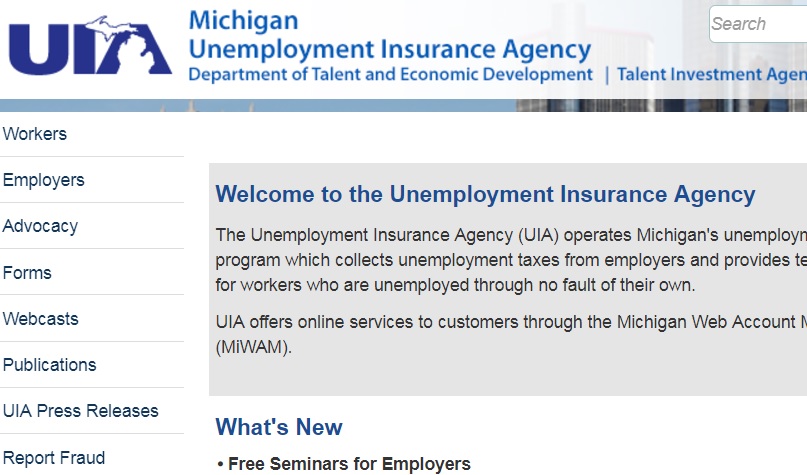
Task: Navigate to Webcasts
Action: pyautogui.click(x=41, y=319)
